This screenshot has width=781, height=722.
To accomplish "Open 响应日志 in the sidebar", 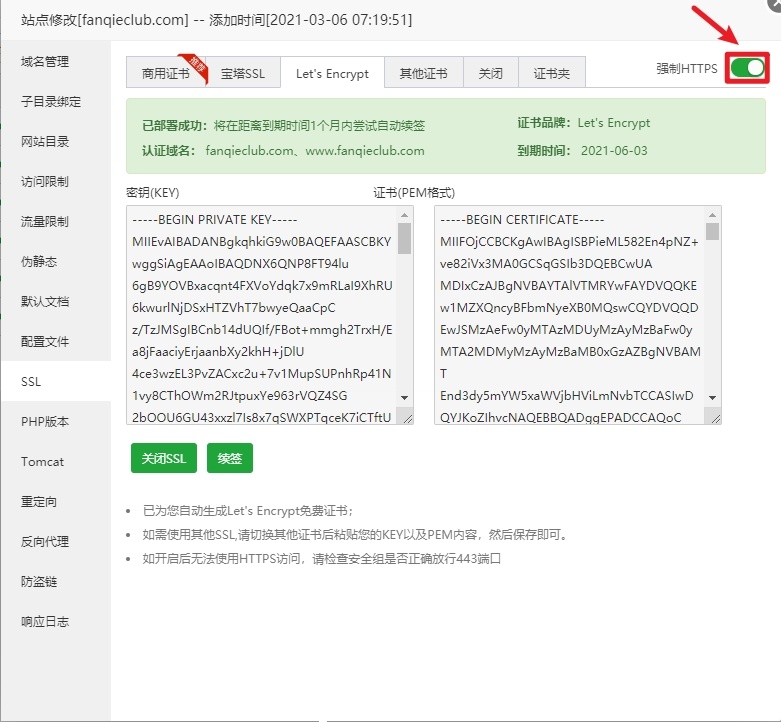I will click(x=56, y=621).
